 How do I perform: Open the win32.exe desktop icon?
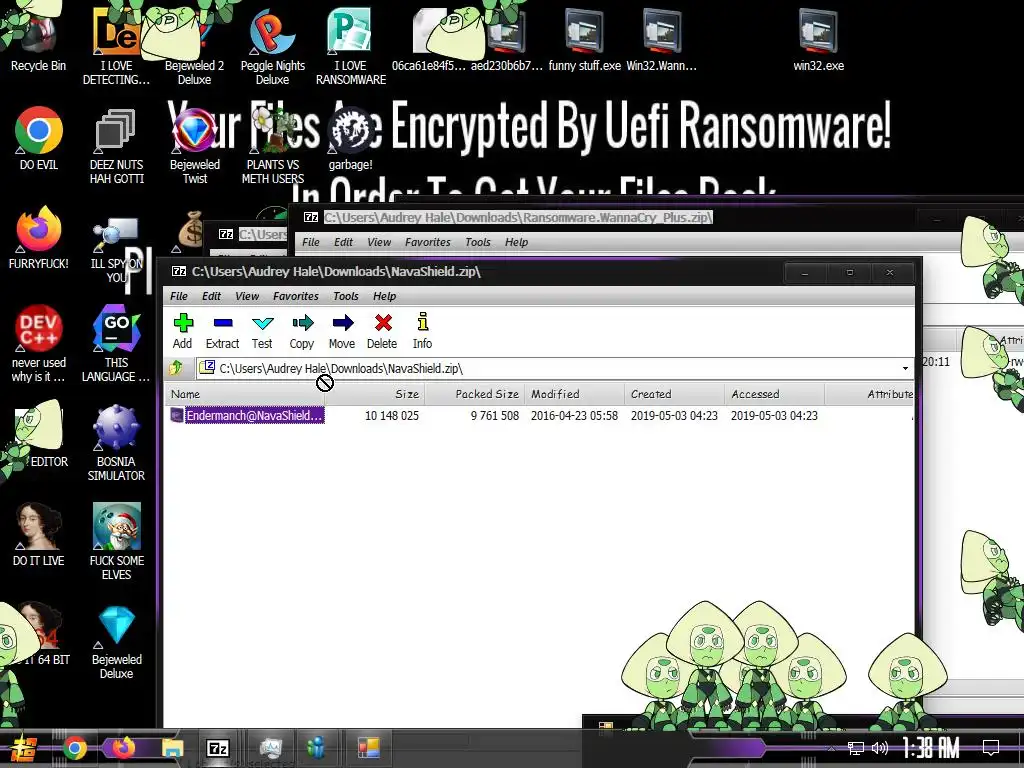[x=818, y=39]
